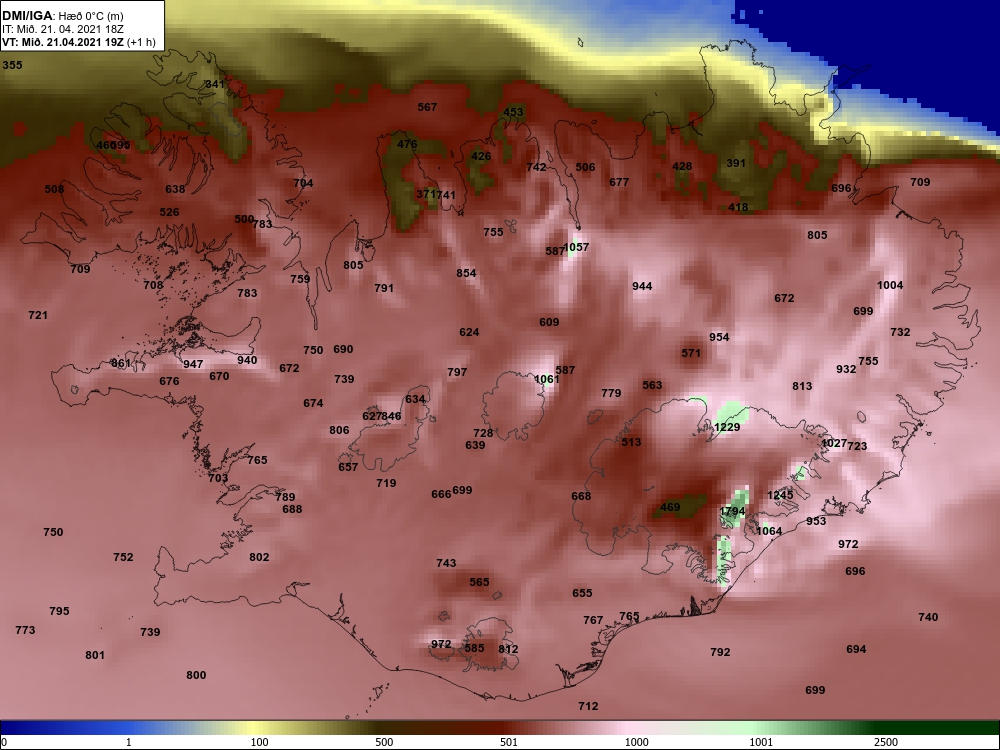
Task: Click the 1229 height value
Action: 727,427
